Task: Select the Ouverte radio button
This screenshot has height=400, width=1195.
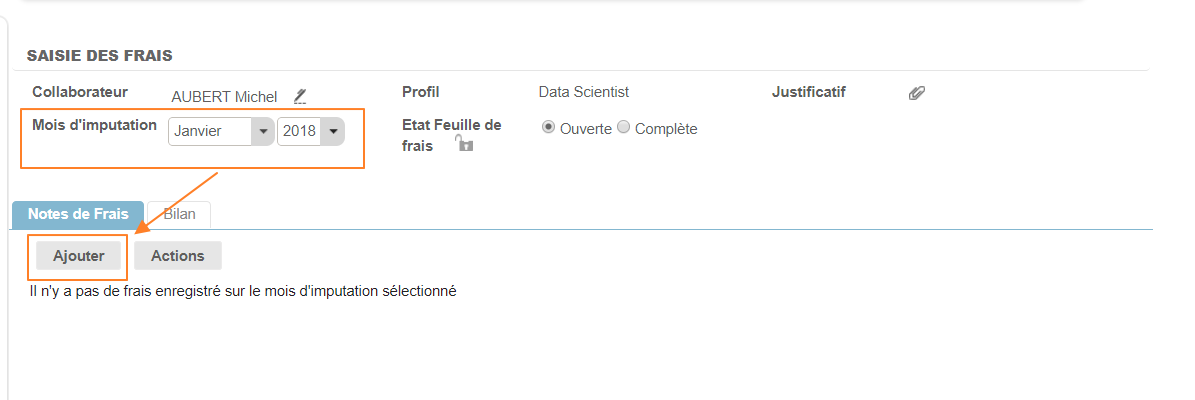Action: pyautogui.click(x=548, y=128)
